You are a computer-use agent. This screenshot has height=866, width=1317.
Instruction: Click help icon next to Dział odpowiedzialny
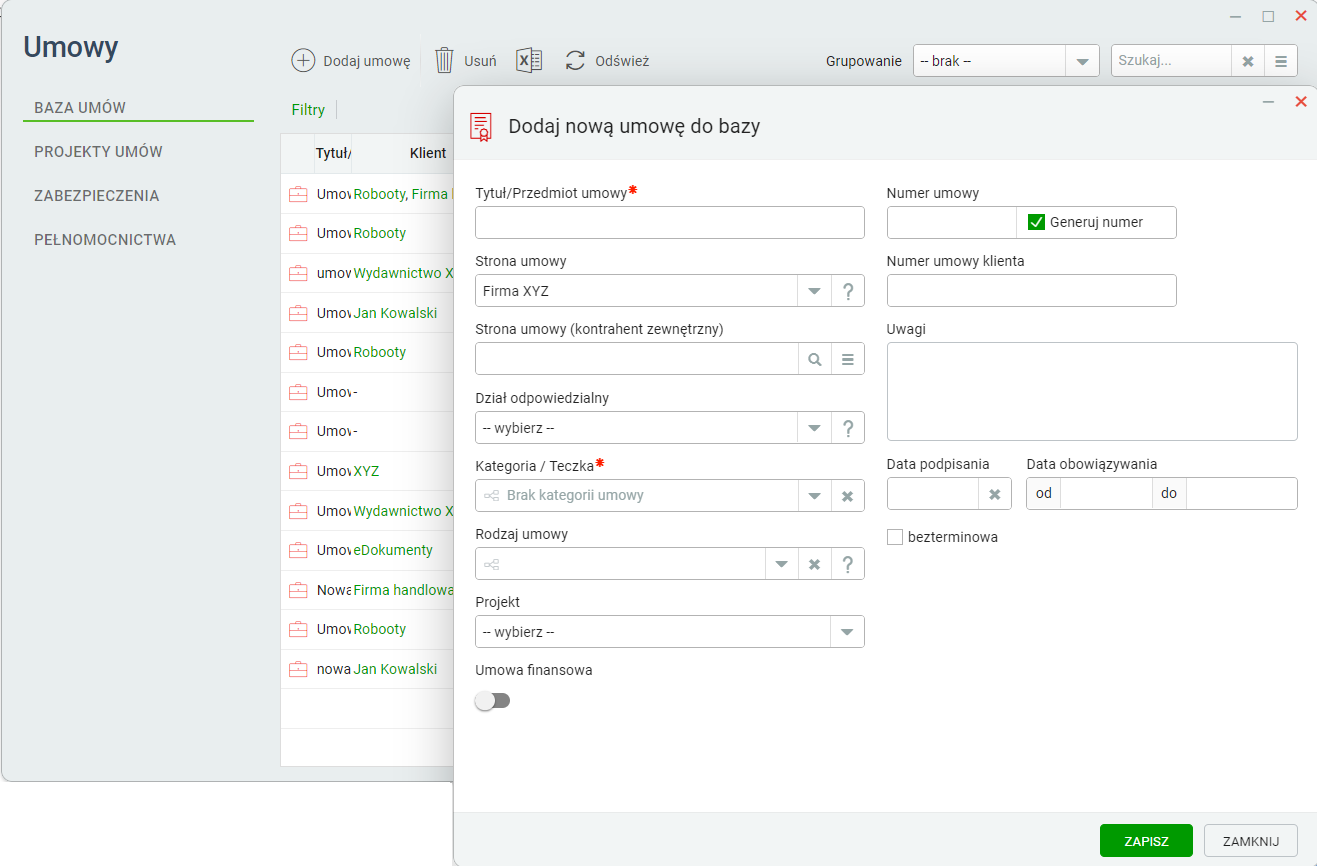[x=848, y=428]
